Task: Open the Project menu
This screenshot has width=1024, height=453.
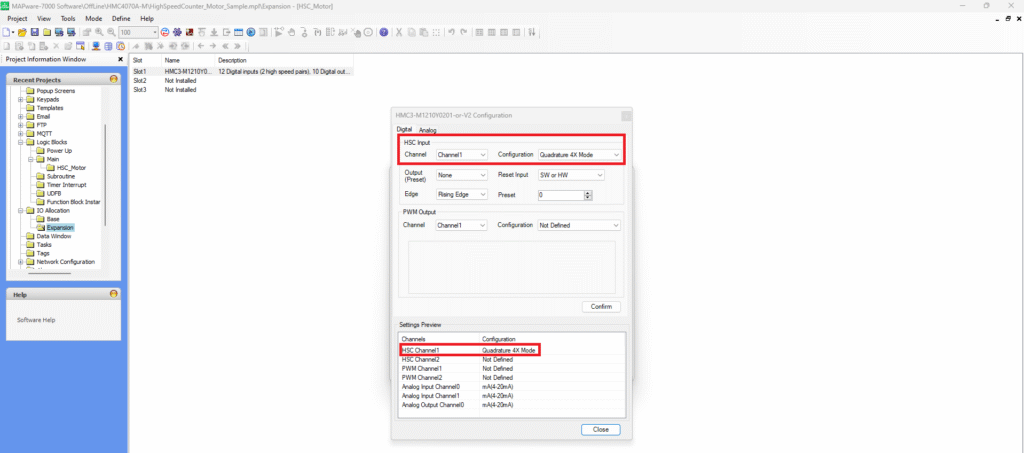Action: [17, 19]
